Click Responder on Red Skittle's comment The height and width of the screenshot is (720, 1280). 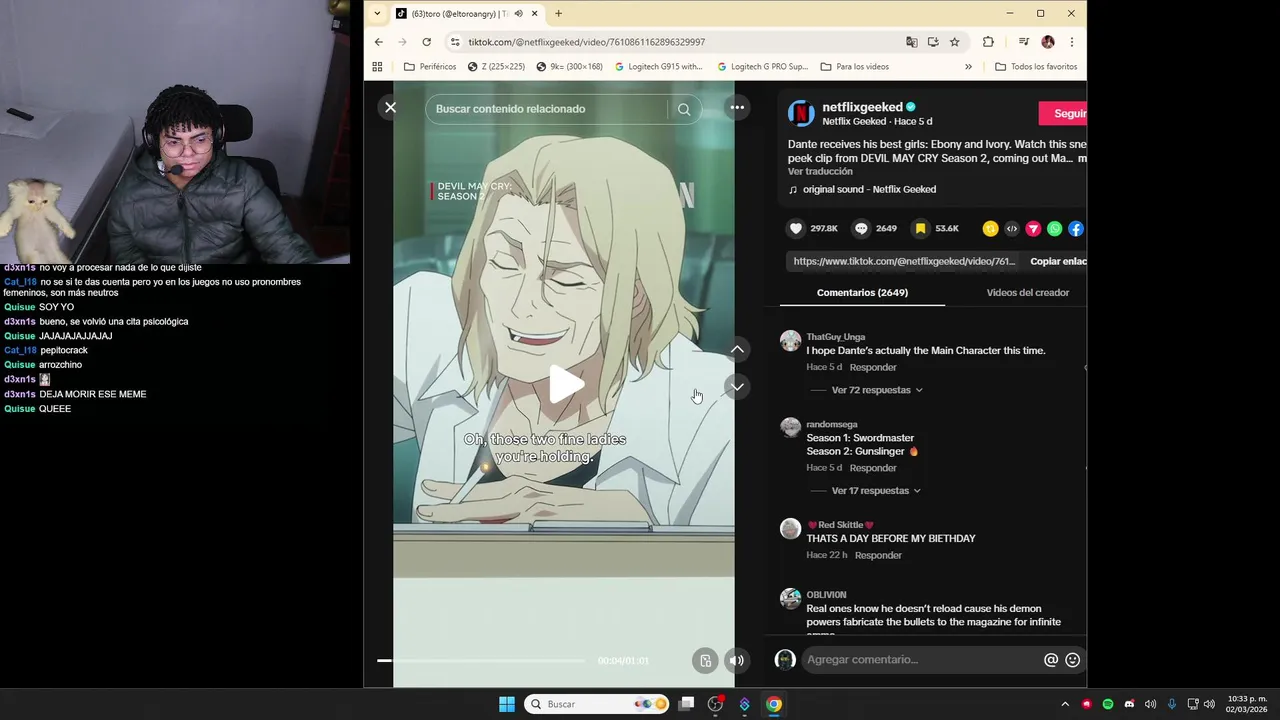coord(878,555)
